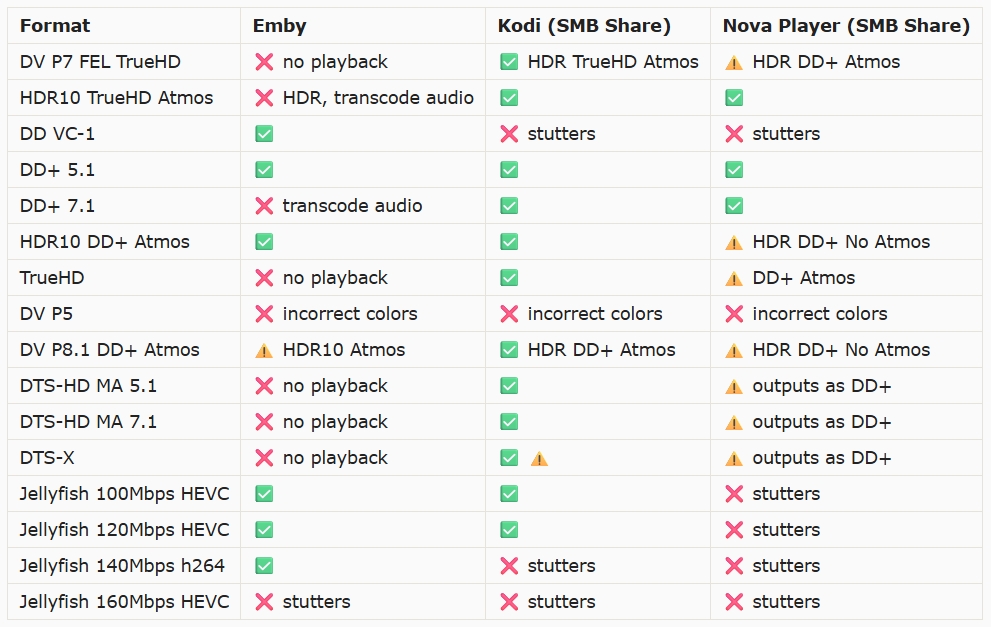The width and height of the screenshot is (991, 627).
Task: Click the warning icon in Nova Player DV P7 FEL row
Action: (734, 62)
